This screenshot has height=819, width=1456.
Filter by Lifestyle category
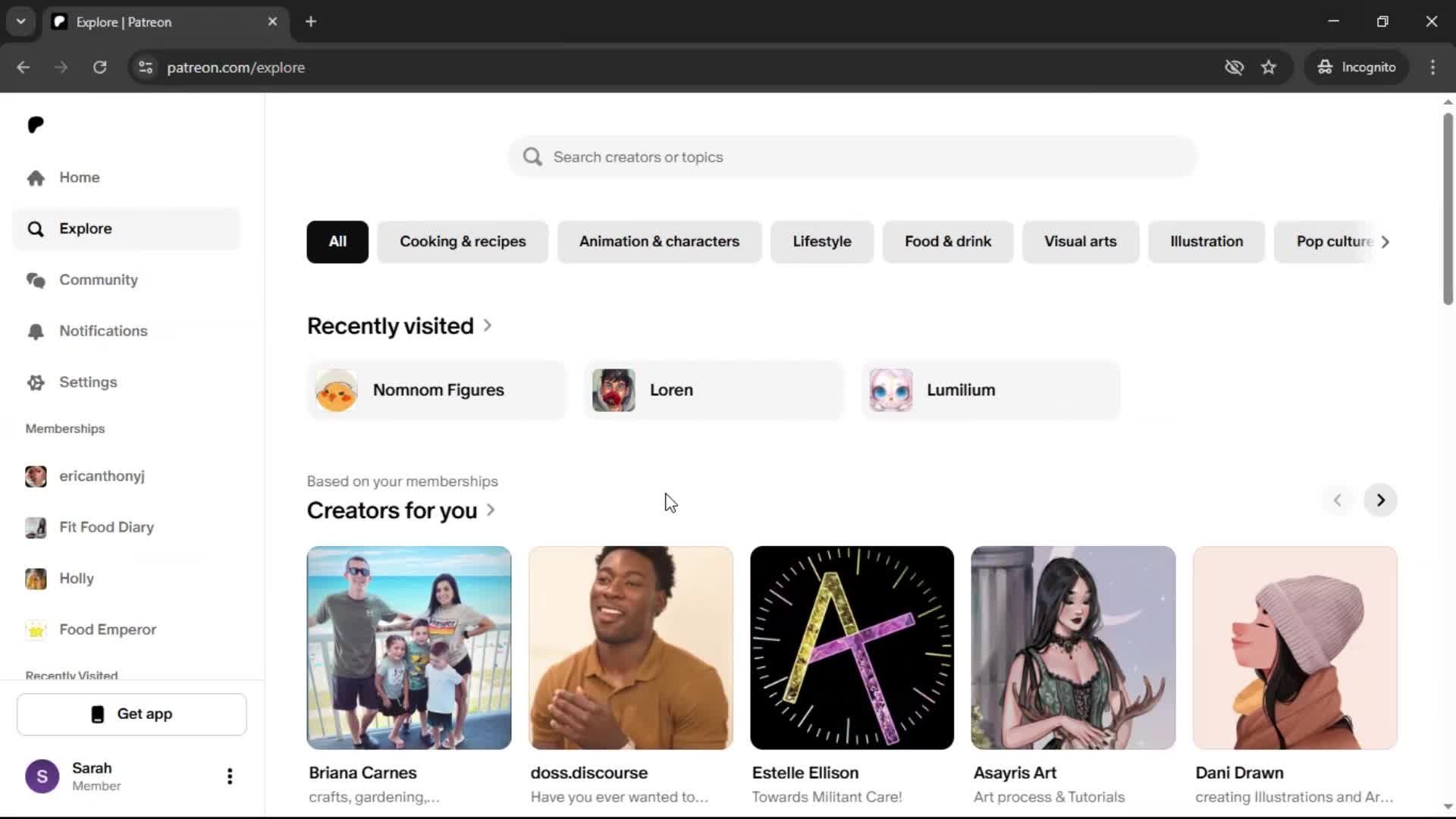(x=822, y=242)
